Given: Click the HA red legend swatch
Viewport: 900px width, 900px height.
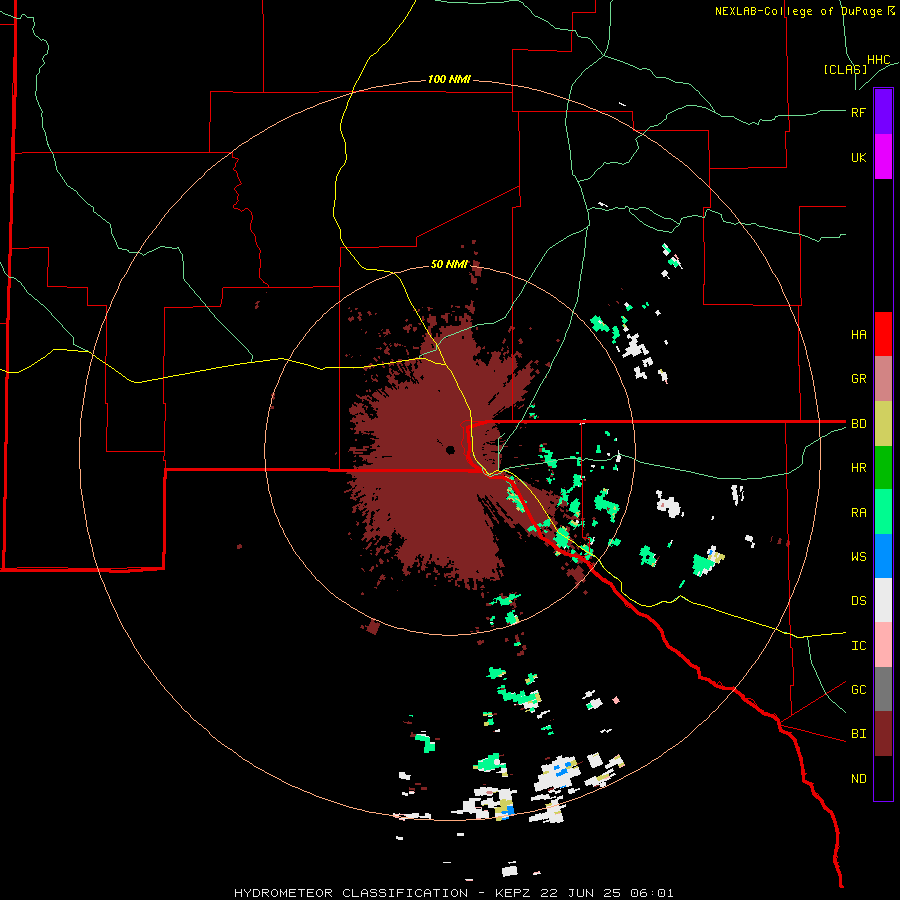Looking at the screenshot, I should 883,334.
